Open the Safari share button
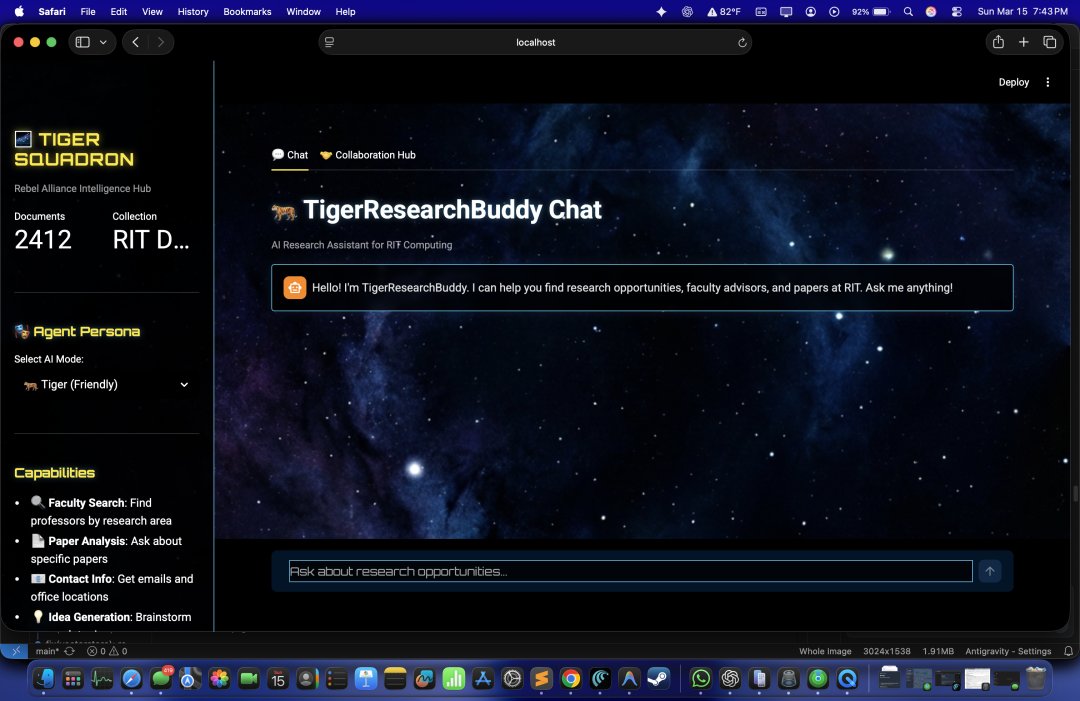Image resolution: width=1080 pixels, height=701 pixels. (998, 42)
